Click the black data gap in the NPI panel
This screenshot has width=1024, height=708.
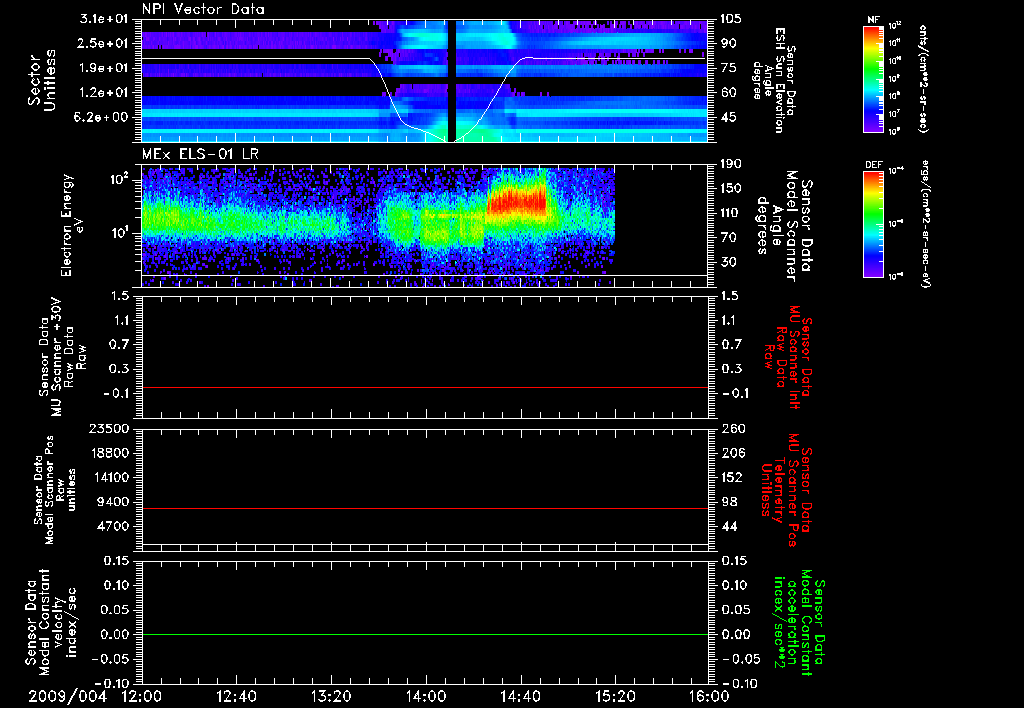coord(451,78)
